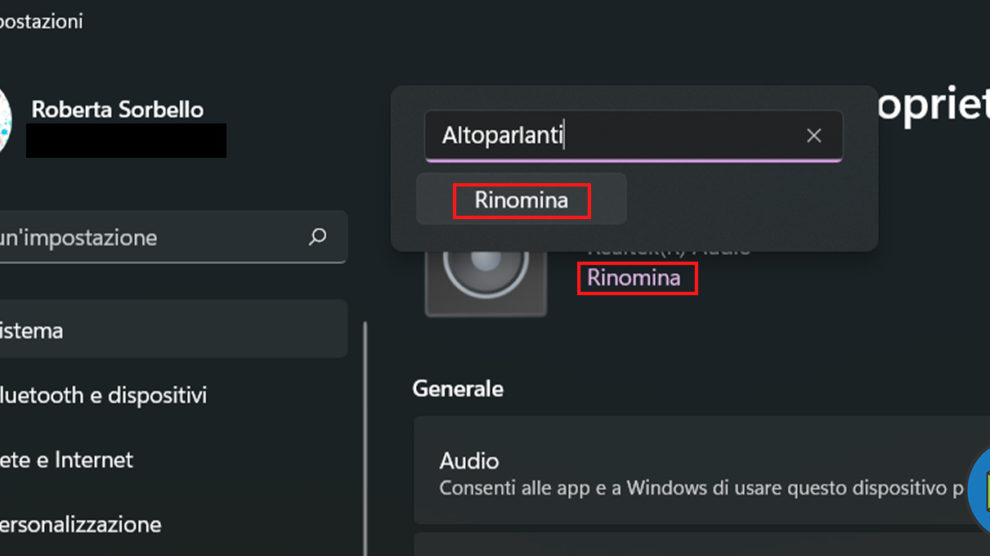The height and width of the screenshot is (556, 990).
Task: Click the redacted email under user name
Action: coord(126,141)
